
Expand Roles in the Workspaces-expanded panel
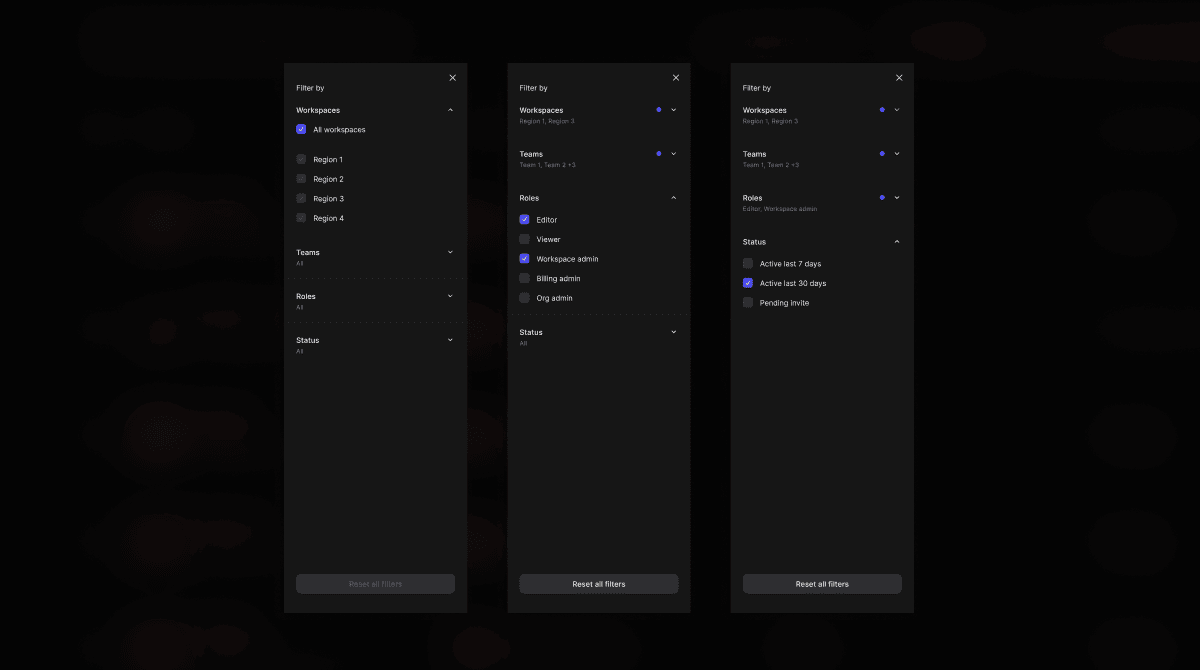pyautogui.click(x=450, y=296)
